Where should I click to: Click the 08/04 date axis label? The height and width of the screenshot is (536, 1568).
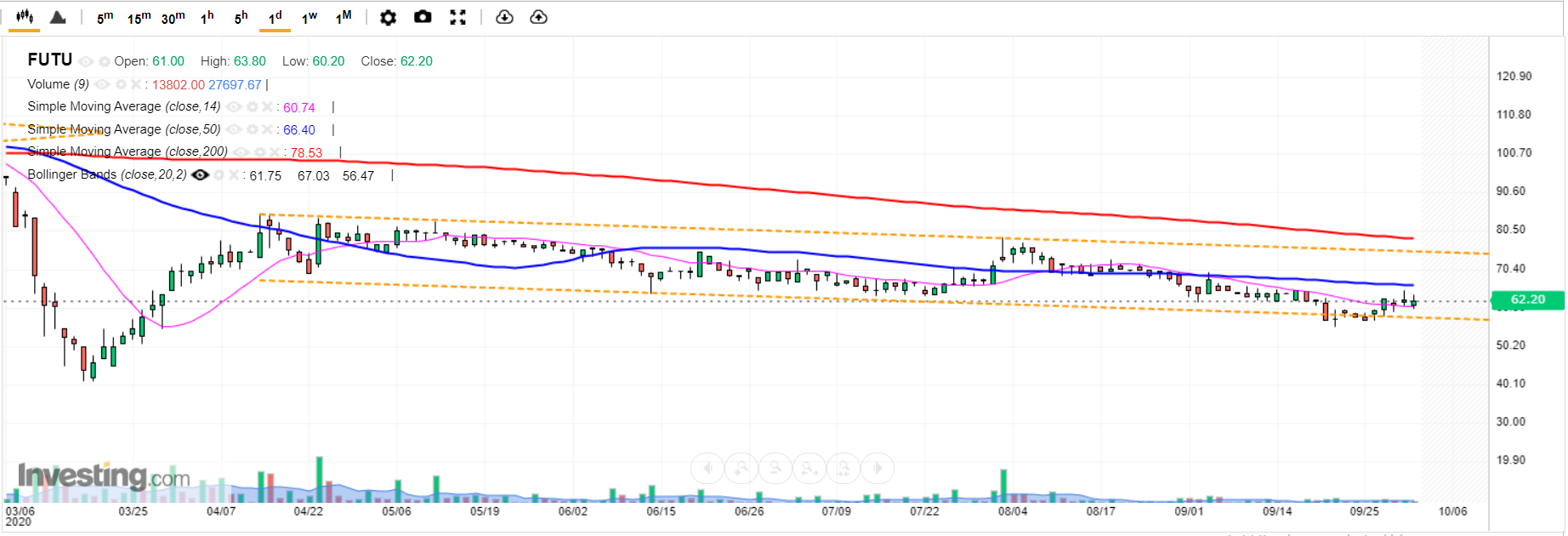1013,511
